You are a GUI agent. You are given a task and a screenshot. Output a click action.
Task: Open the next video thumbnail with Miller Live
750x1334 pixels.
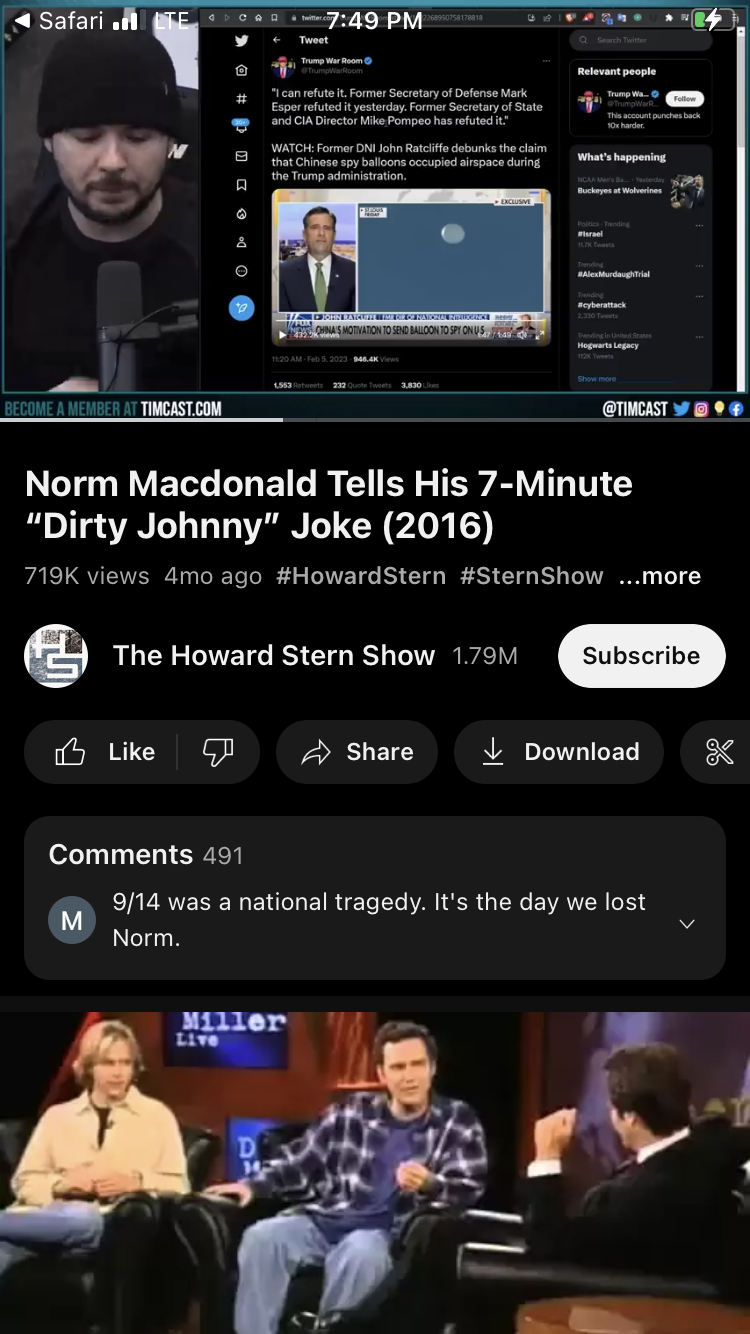click(375, 1172)
